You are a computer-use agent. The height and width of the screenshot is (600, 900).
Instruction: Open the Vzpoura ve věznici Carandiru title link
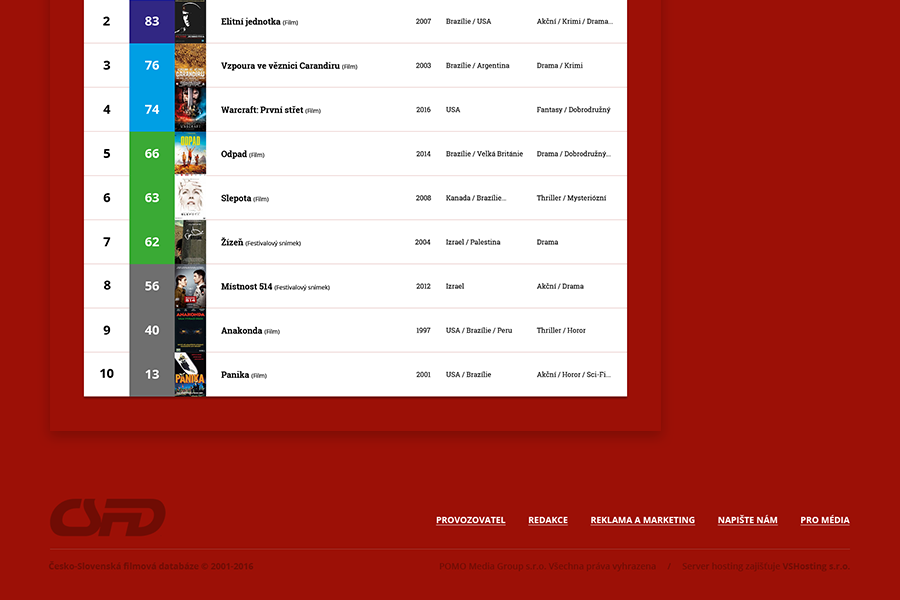point(280,66)
